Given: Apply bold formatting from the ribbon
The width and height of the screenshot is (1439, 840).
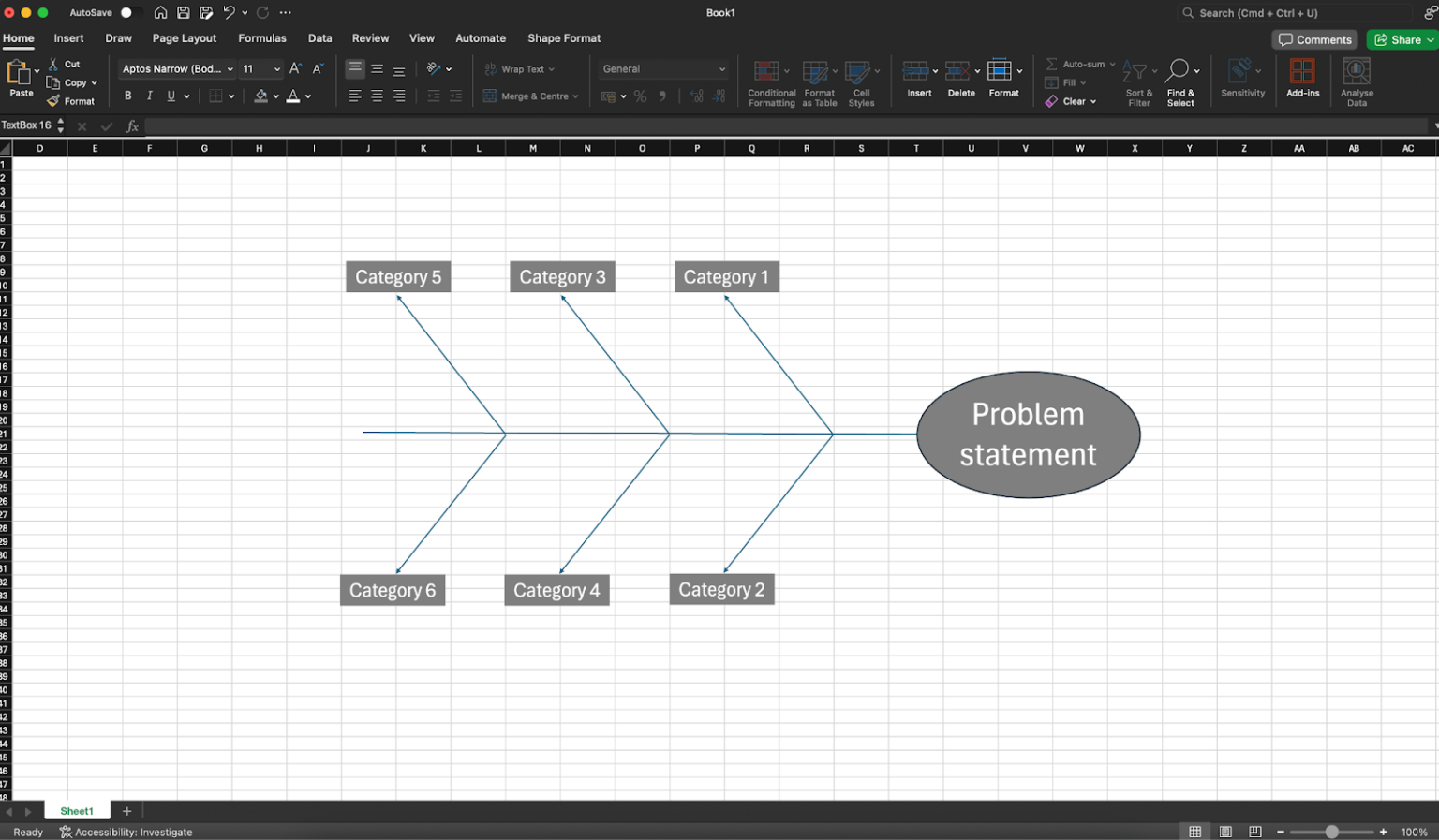Looking at the screenshot, I should tap(127, 96).
